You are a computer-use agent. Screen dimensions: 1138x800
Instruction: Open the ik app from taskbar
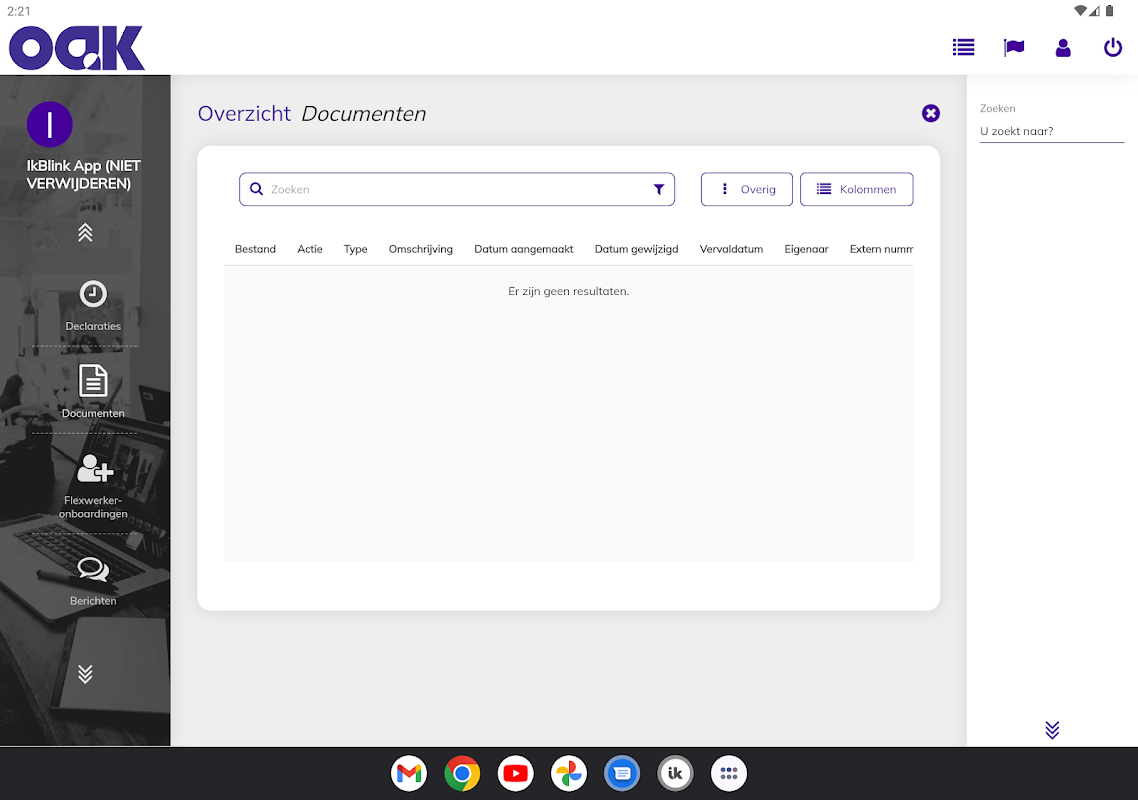tap(676, 774)
